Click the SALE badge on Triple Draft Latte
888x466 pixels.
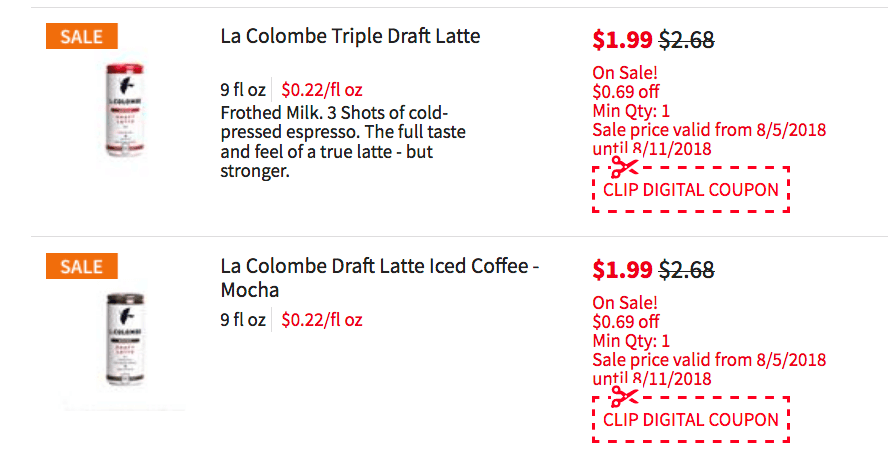[x=82, y=36]
